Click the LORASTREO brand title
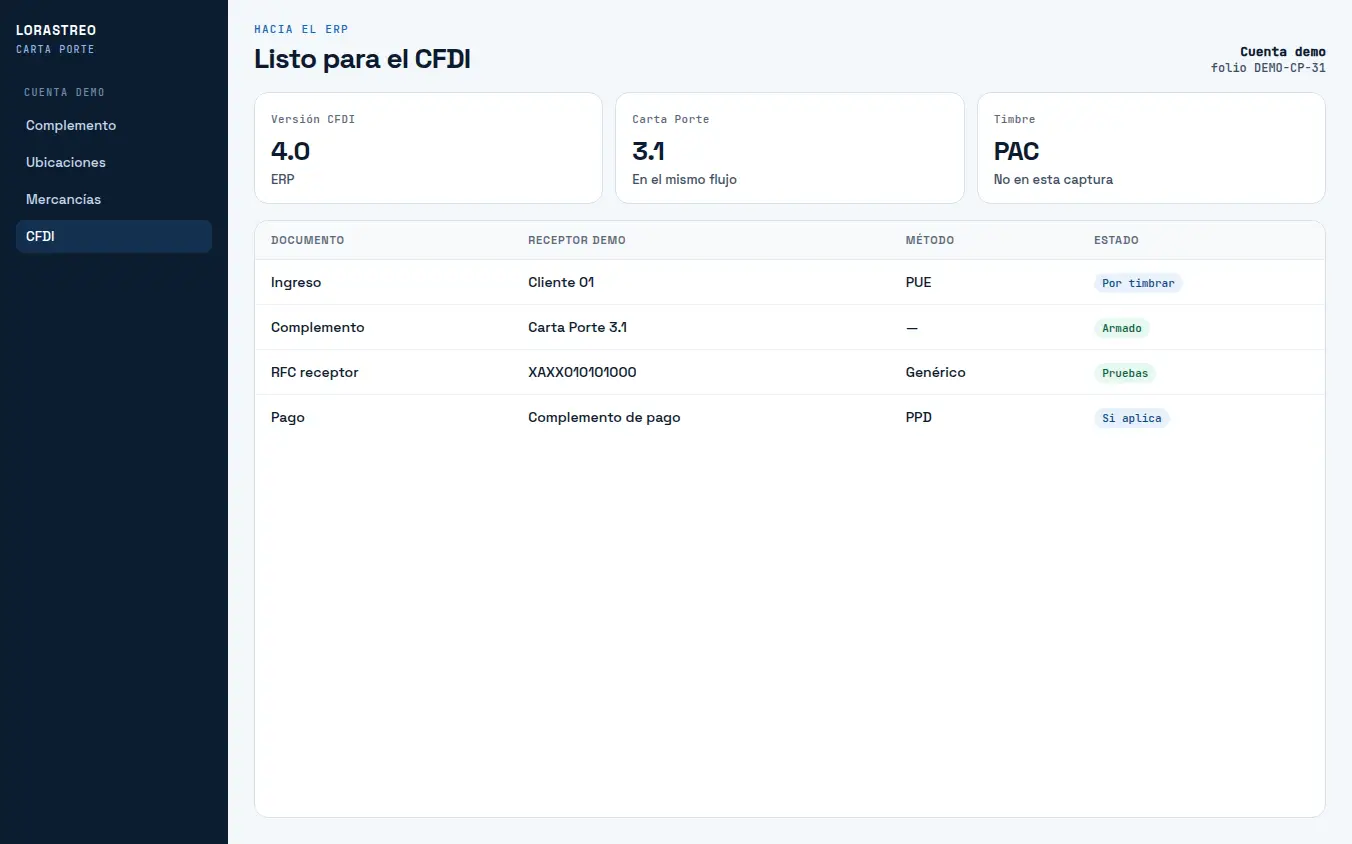1352x844 pixels. point(56,31)
